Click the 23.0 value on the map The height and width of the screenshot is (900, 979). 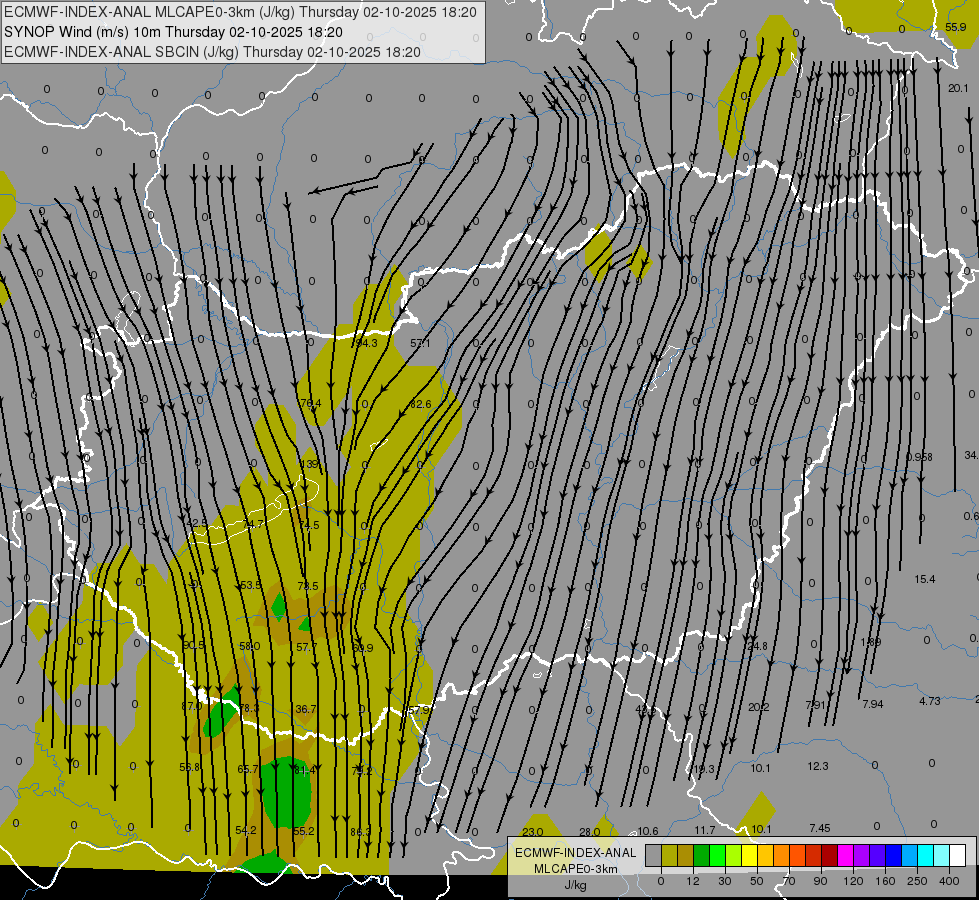coord(533,831)
